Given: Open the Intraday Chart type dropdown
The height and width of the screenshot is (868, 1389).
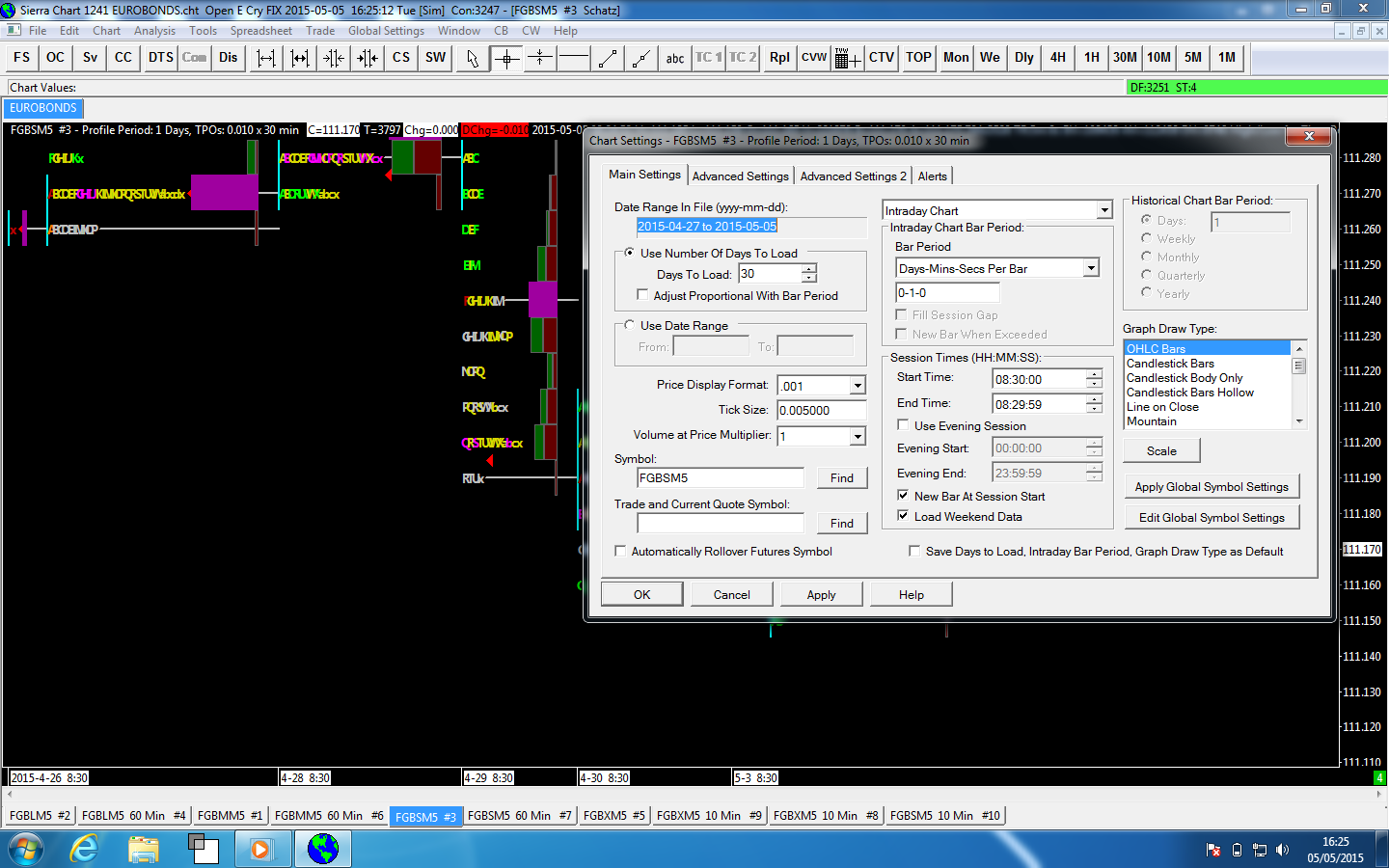Looking at the screenshot, I should [1104, 210].
